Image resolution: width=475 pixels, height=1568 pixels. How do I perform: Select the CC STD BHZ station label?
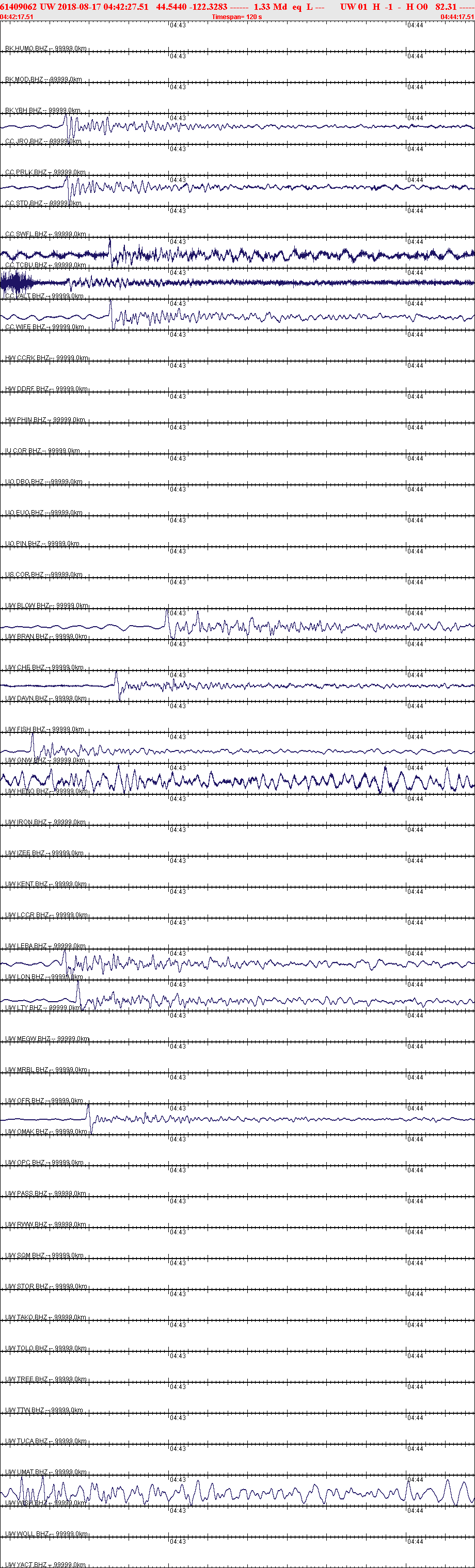tap(43, 203)
